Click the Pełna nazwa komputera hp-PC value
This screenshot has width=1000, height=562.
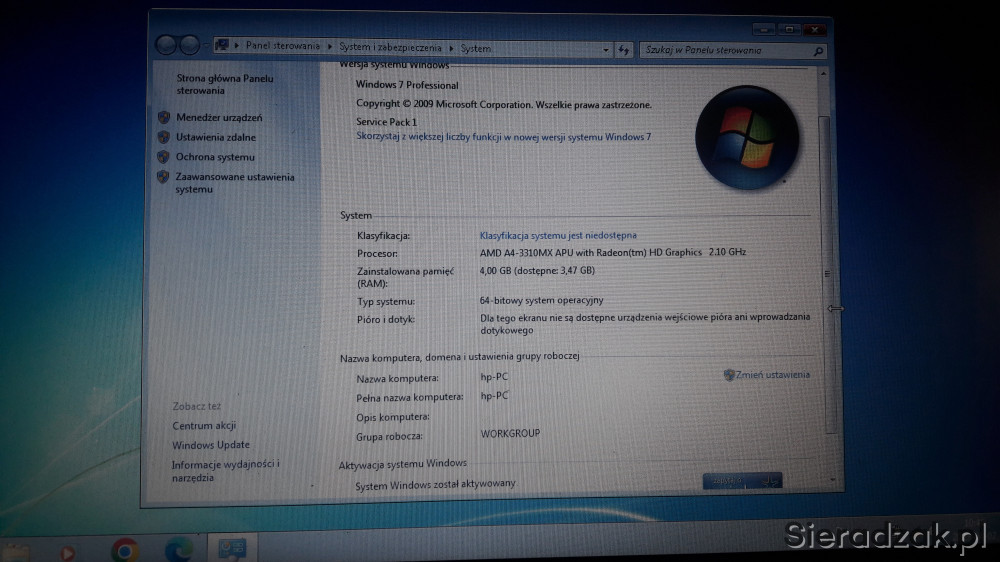[x=494, y=396]
